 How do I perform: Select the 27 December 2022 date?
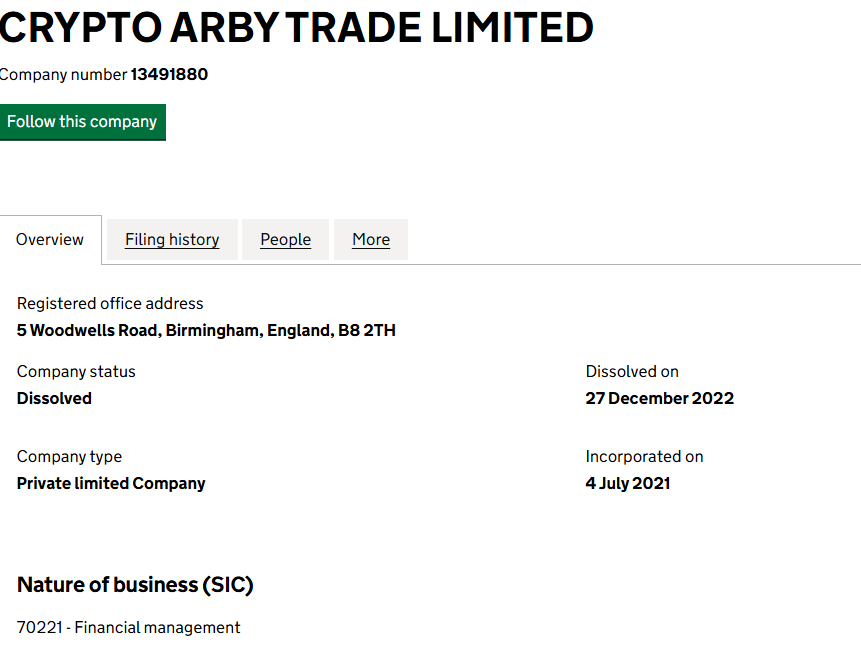point(660,398)
